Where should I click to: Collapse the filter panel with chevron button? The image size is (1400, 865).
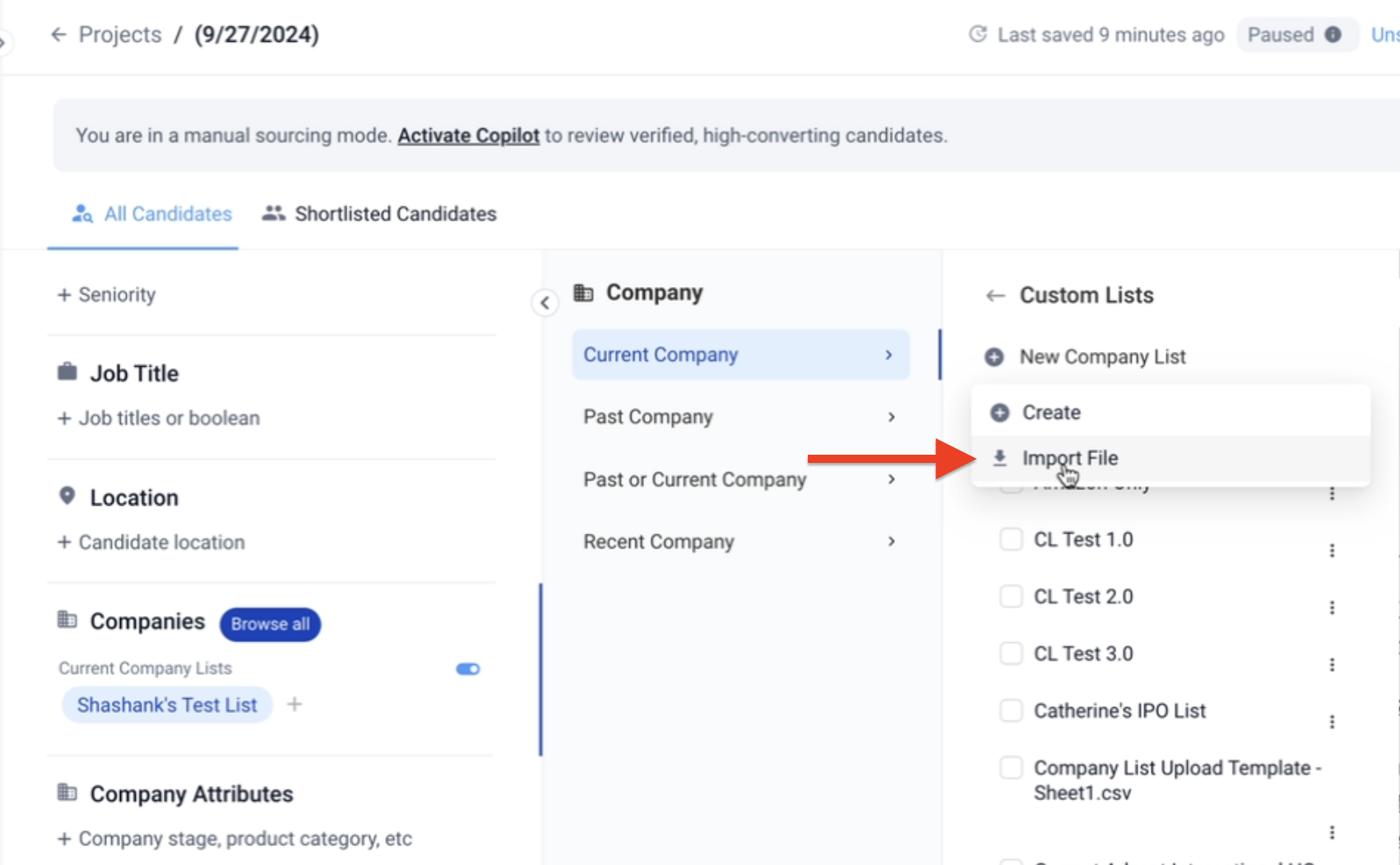545,303
